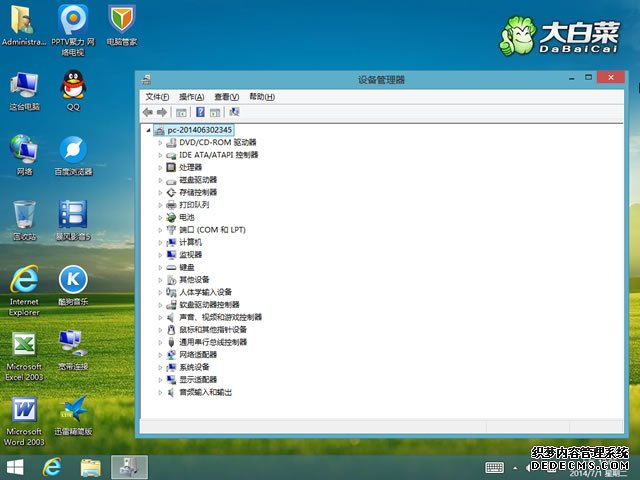This screenshot has height=480, width=640.
Task: Click the 音频输入和输出 speaker icon
Action: click(x=171, y=392)
